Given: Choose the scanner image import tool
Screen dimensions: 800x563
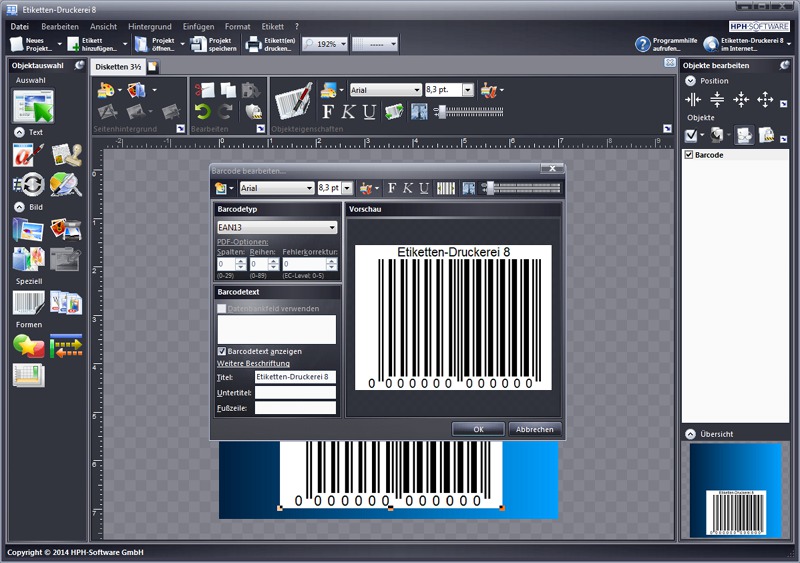Looking at the screenshot, I should coord(66,230).
